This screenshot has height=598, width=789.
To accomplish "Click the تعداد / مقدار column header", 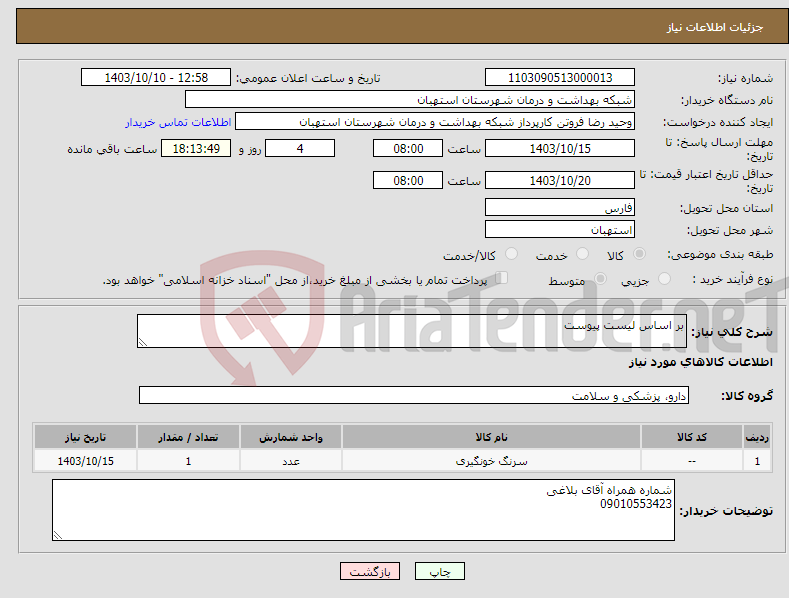I will pyautogui.click(x=188, y=437).
